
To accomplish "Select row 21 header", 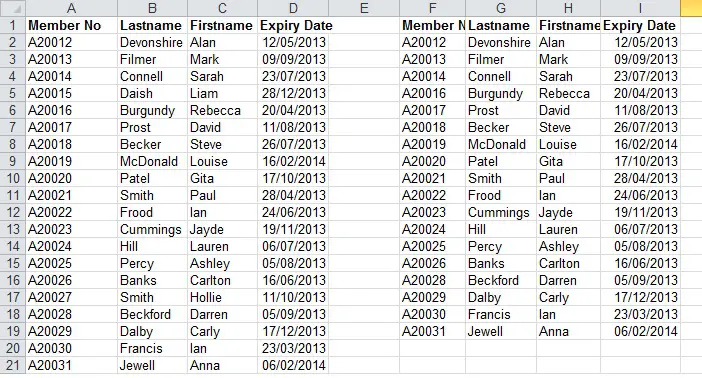I will (x=13, y=365).
